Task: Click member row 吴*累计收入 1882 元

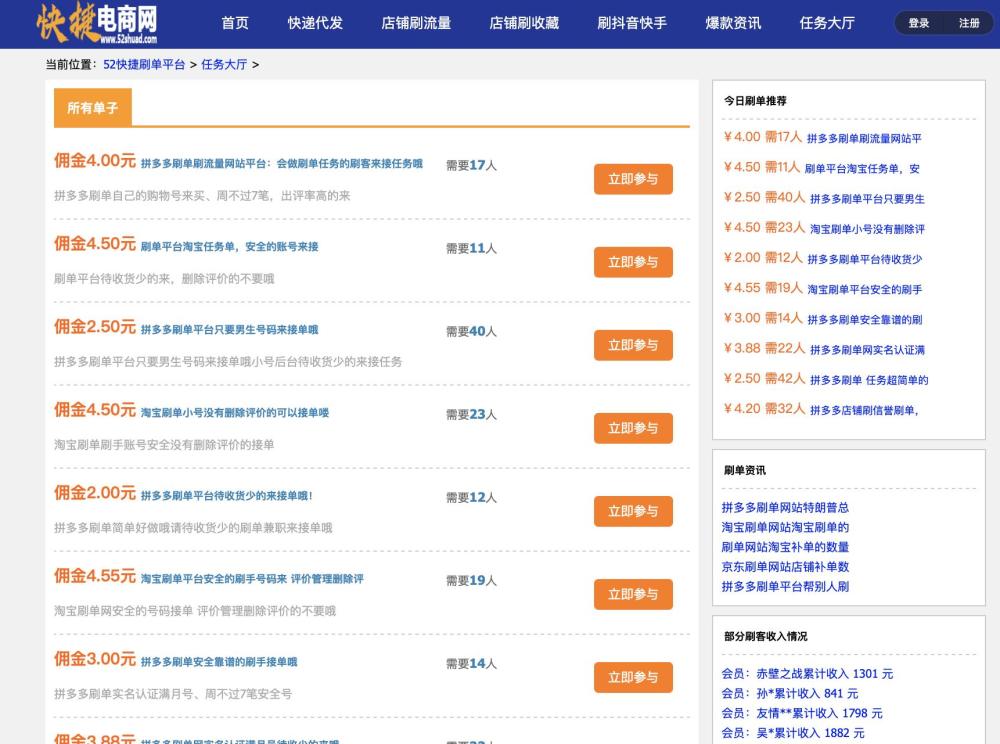Action: [793, 733]
